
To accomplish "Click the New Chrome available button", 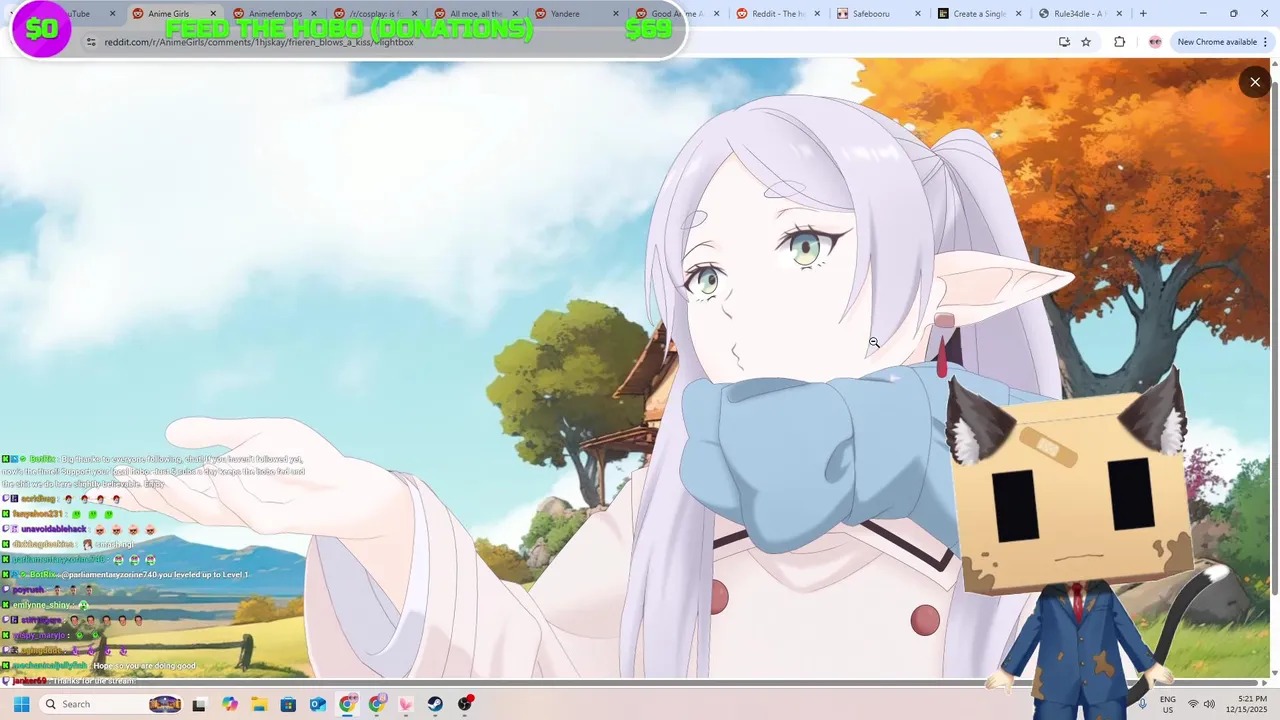I will pyautogui.click(x=1217, y=42).
